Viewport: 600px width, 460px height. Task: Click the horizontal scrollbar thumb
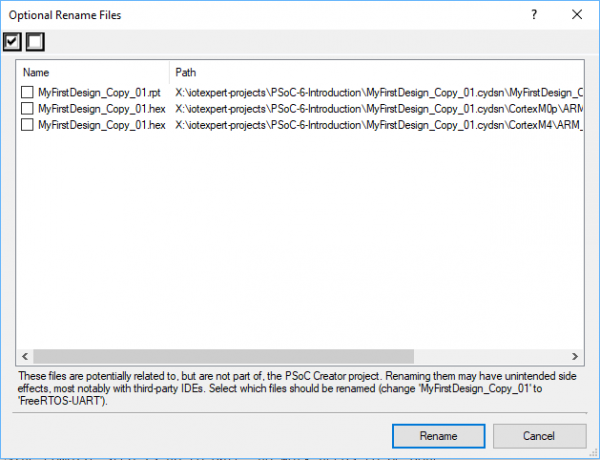click(x=222, y=356)
